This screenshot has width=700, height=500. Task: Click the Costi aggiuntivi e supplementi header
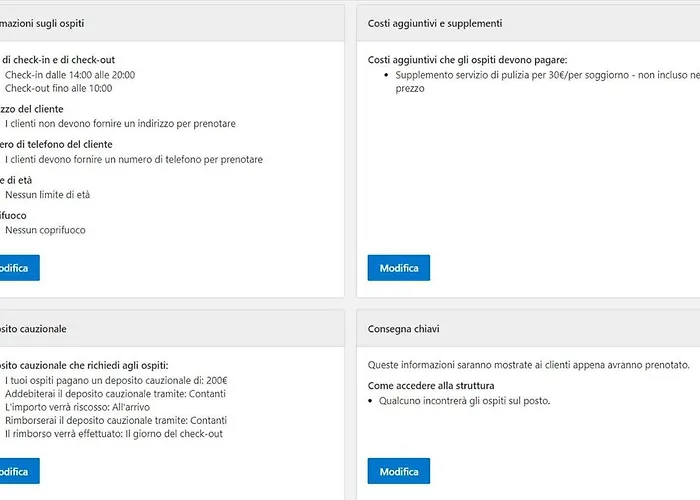435,23
